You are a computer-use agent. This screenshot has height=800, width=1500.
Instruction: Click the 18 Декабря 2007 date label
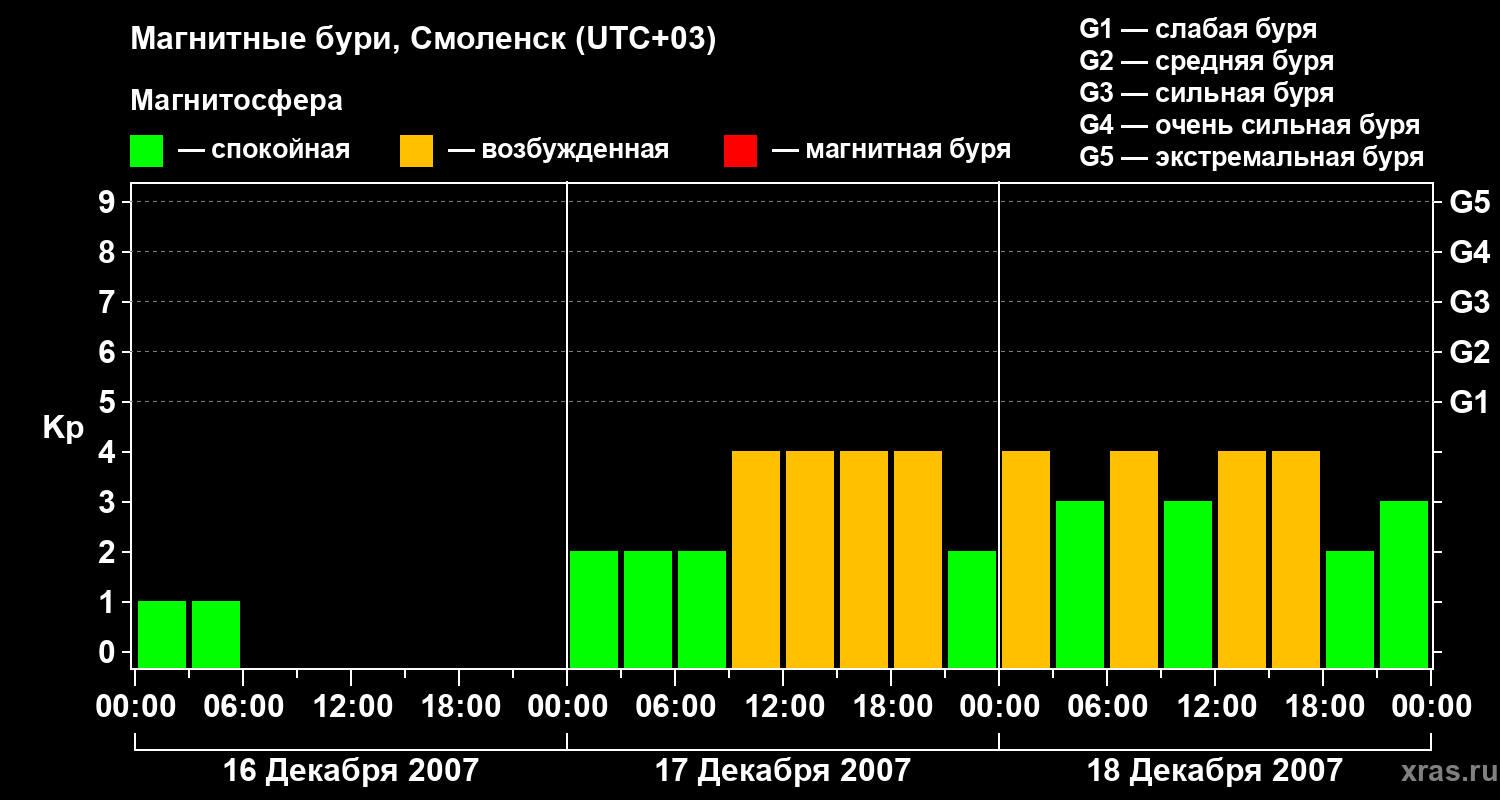(1215, 771)
